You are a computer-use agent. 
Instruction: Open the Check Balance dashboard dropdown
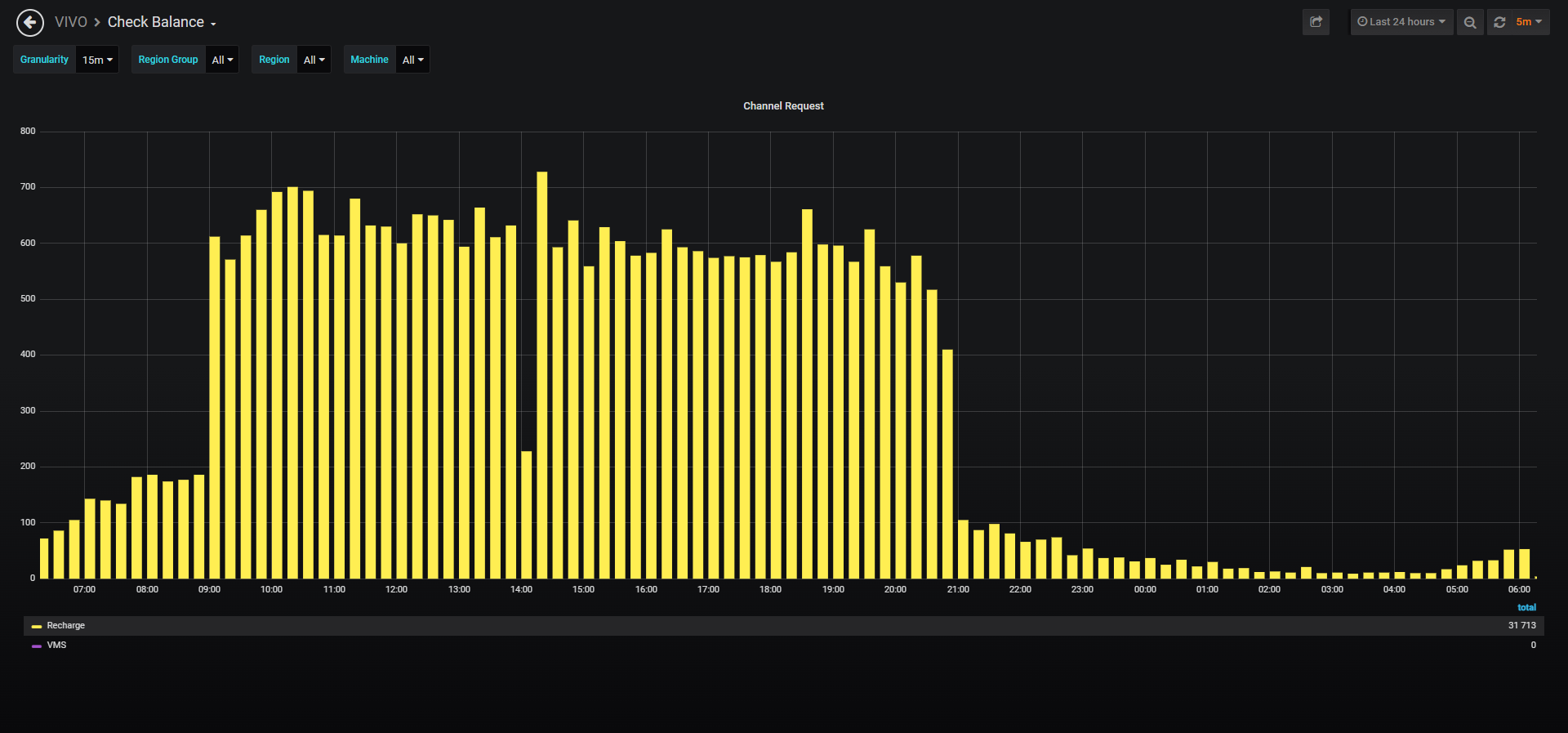(162, 22)
